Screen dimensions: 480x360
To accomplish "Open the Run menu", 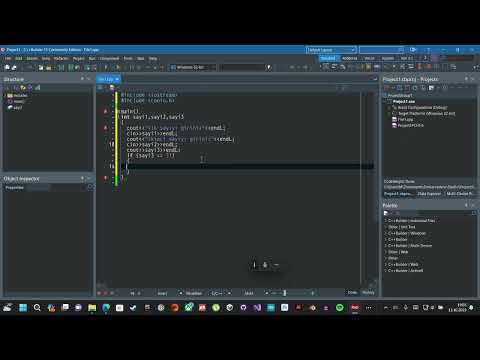I will (92, 59).
